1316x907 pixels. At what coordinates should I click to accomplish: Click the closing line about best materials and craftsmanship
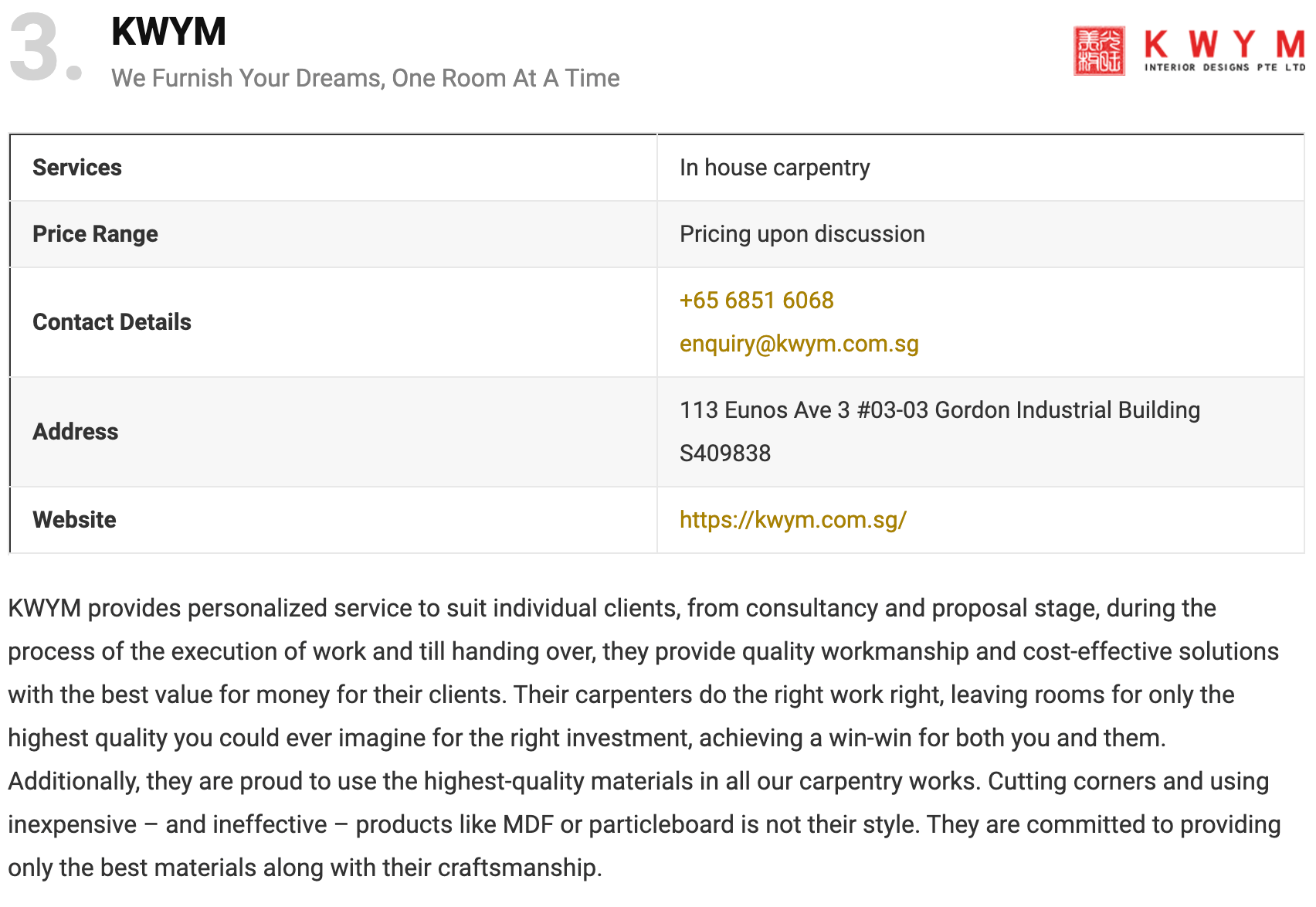pos(305,868)
